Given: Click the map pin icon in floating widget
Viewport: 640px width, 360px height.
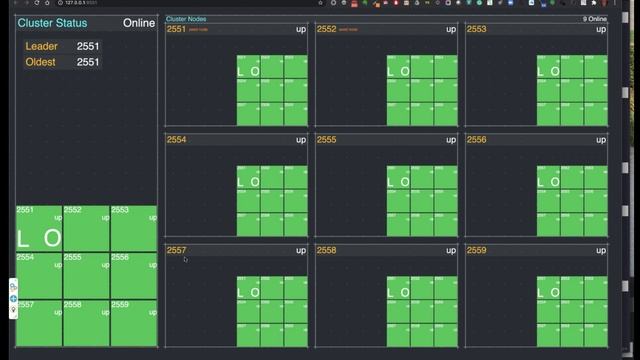Looking at the screenshot, I should pos(13,310).
